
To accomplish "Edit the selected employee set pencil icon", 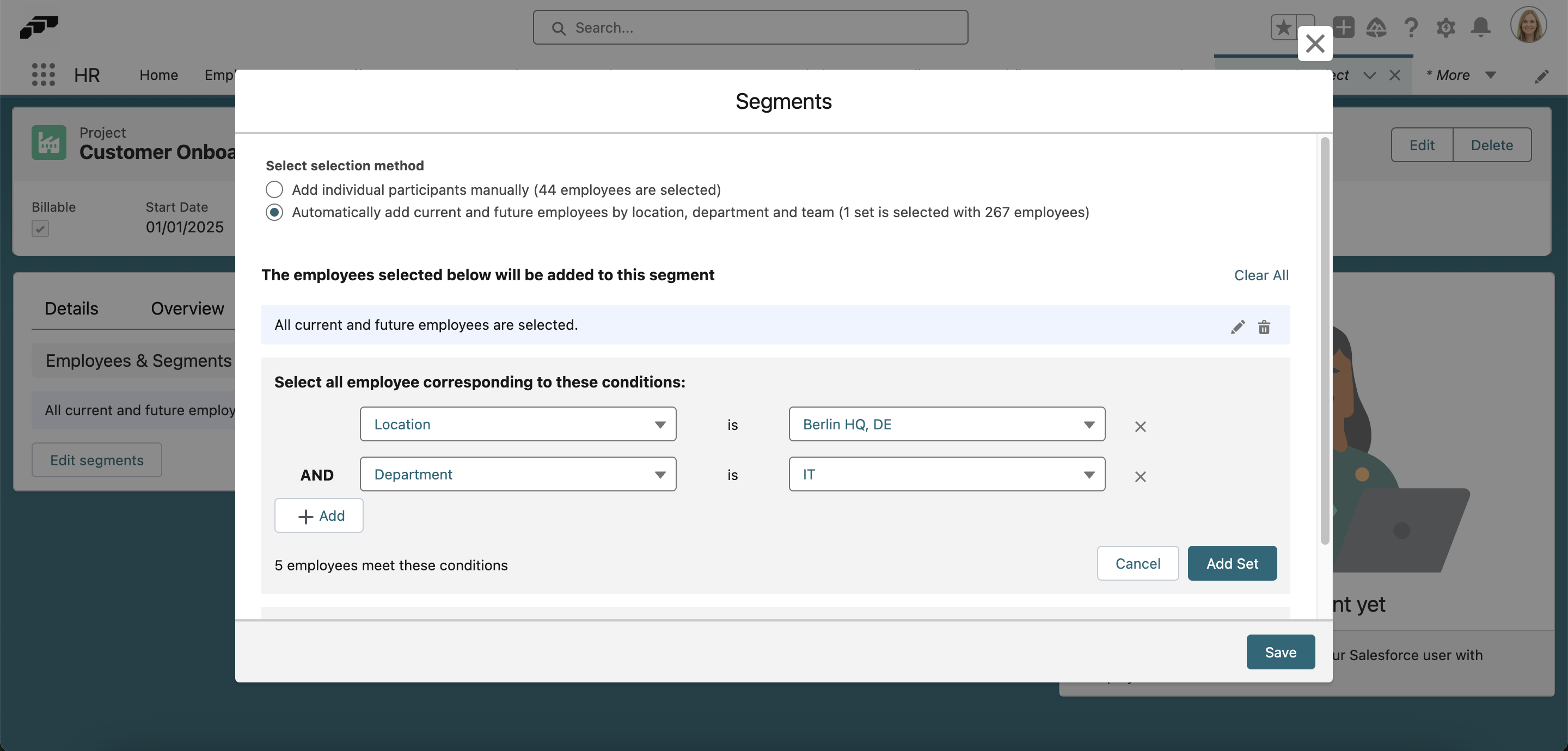I will click(1237, 327).
